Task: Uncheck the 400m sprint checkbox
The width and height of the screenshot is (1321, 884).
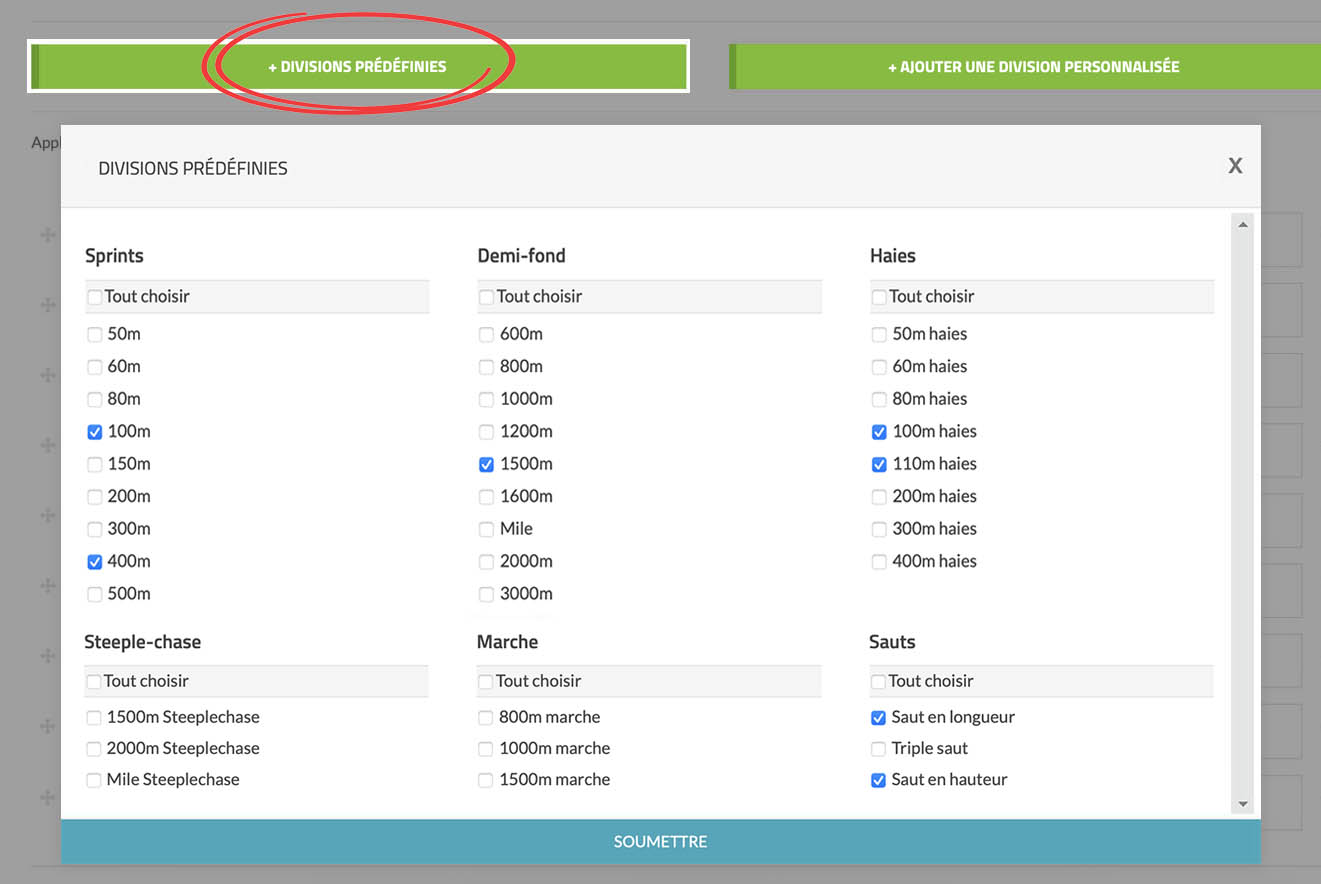Action: pyautogui.click(x=95, y=562)
